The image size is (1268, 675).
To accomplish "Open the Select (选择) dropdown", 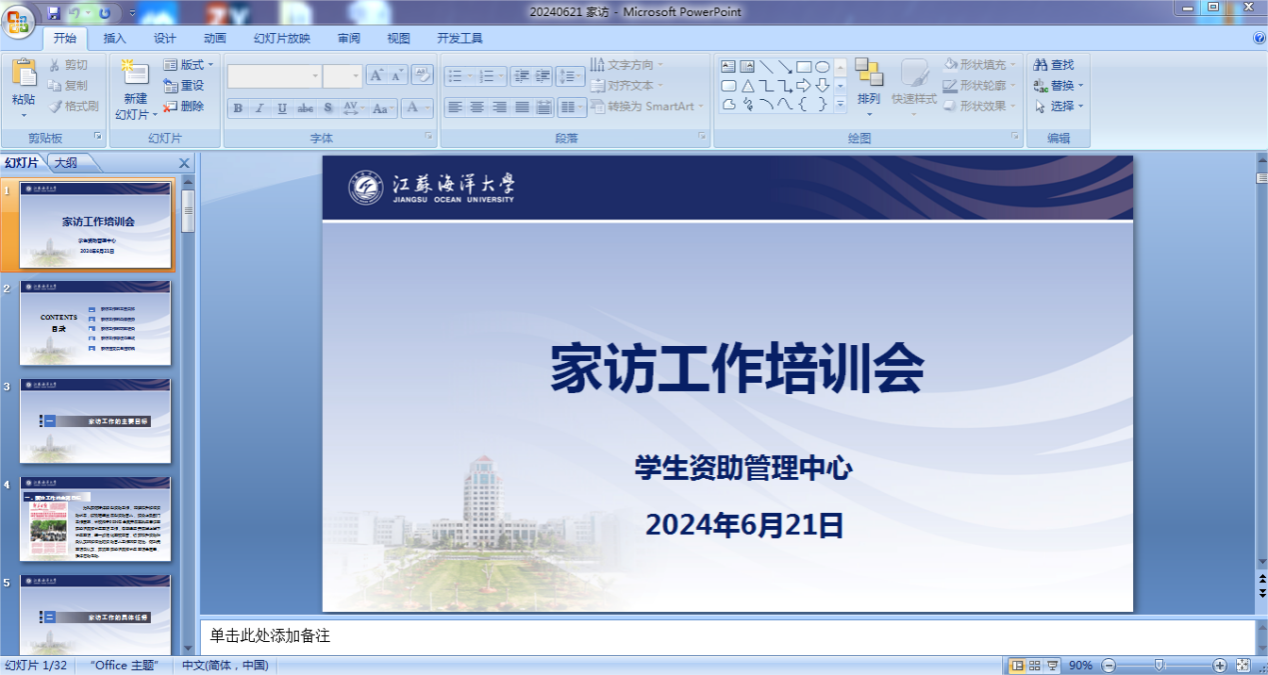I will [x=1060, y=106].
